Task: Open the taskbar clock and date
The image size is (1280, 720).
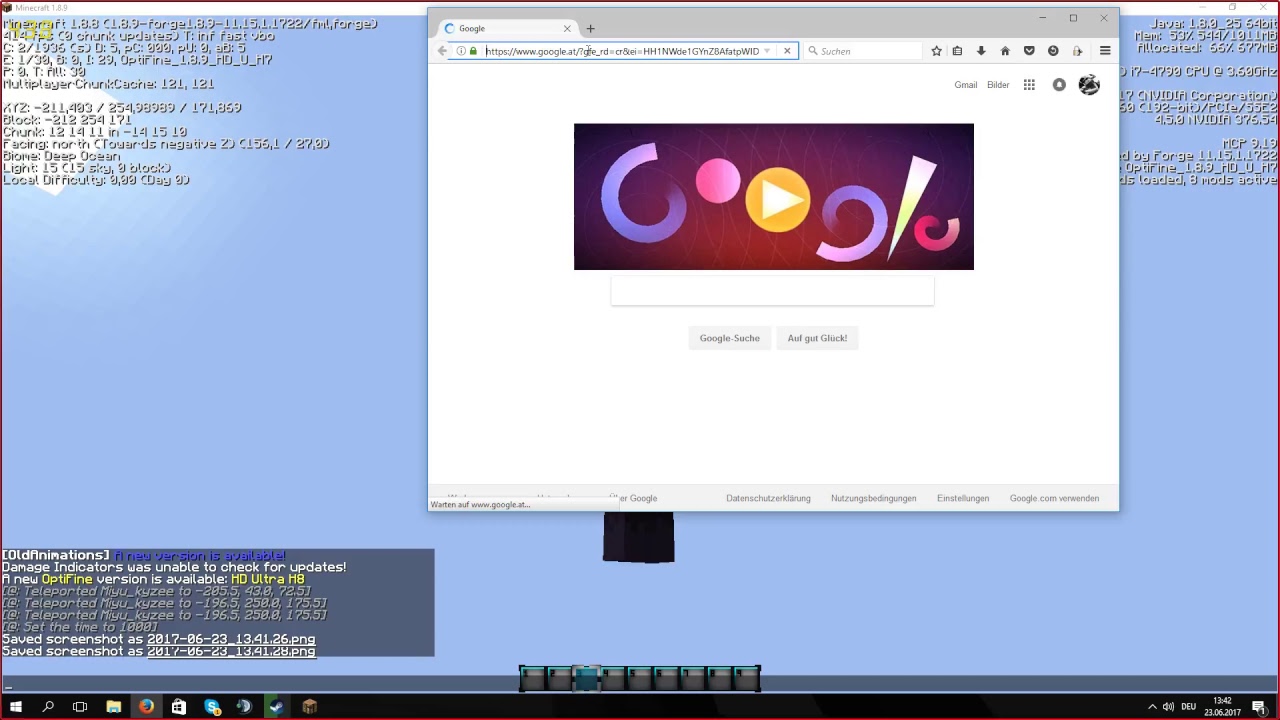Action: tap(1221, 707)
